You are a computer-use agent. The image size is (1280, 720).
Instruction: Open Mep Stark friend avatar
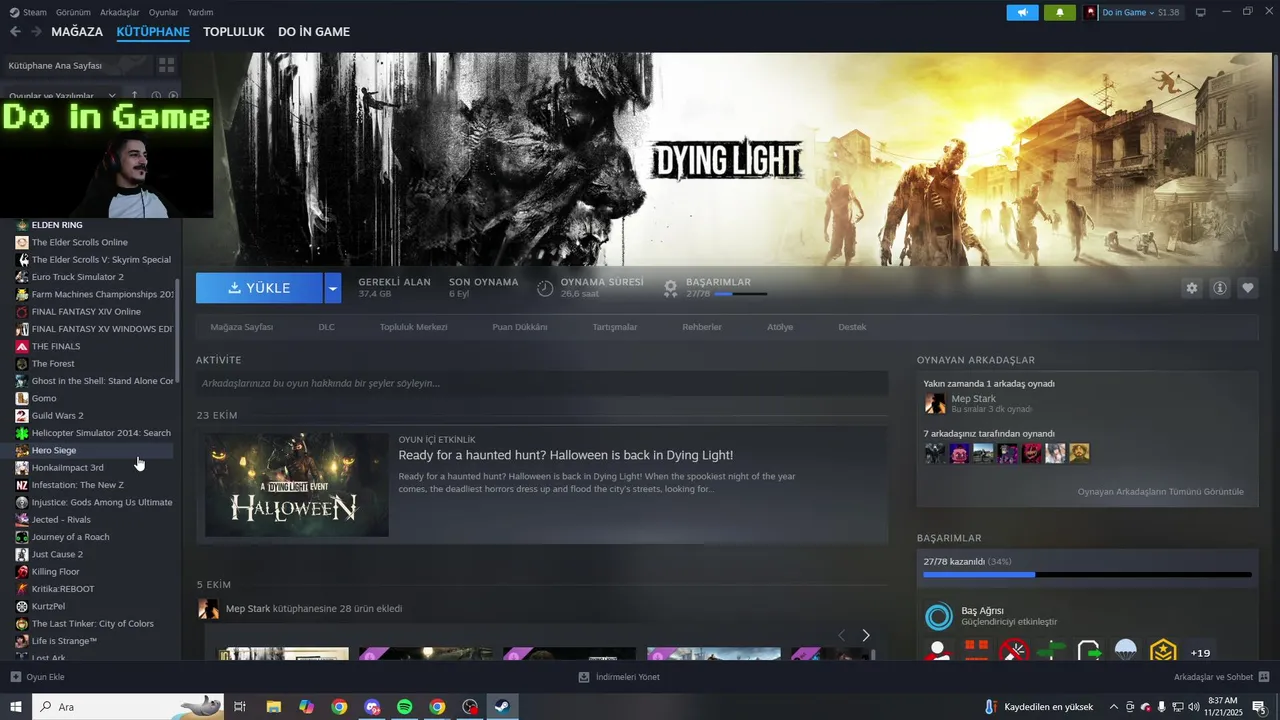[935, 403]
